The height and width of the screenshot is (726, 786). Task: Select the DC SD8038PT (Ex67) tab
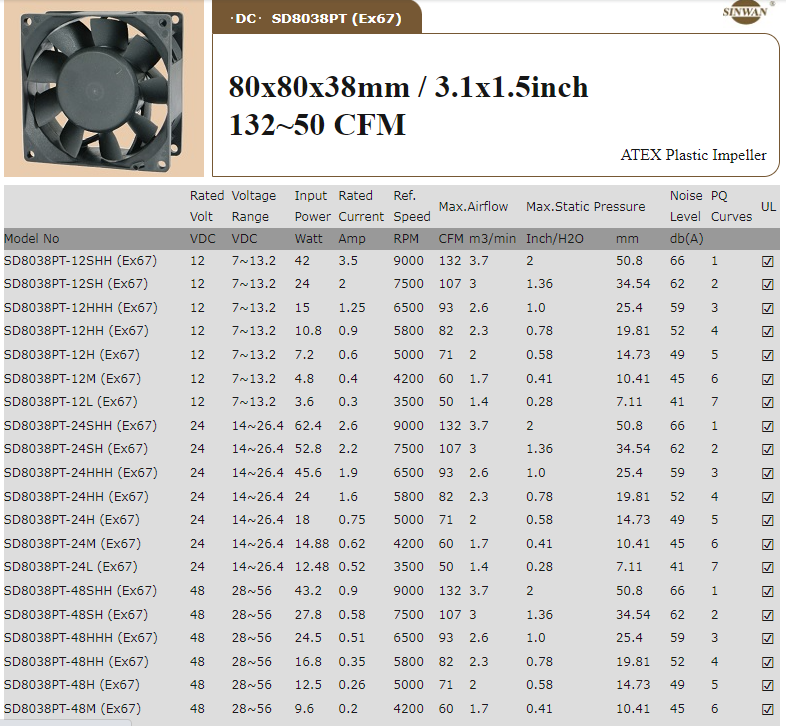317,18
